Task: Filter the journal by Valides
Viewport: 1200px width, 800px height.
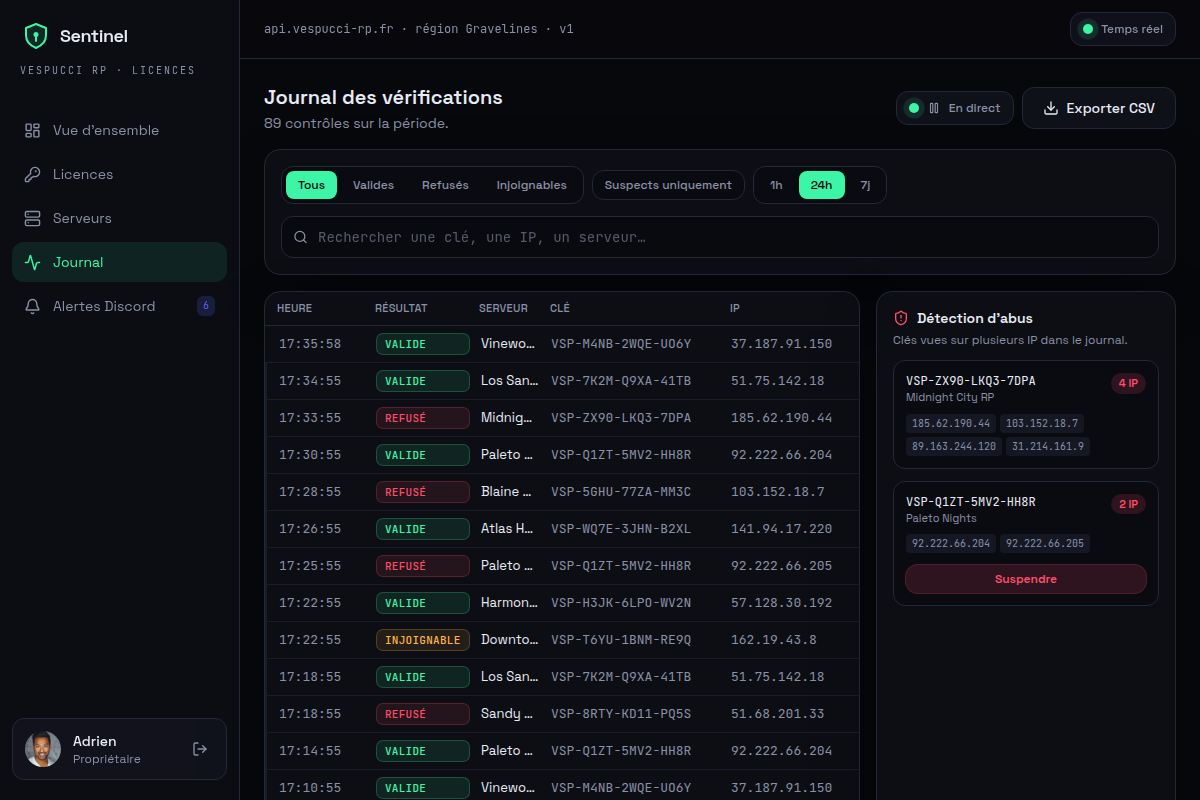Action: [x=373, y=185]
